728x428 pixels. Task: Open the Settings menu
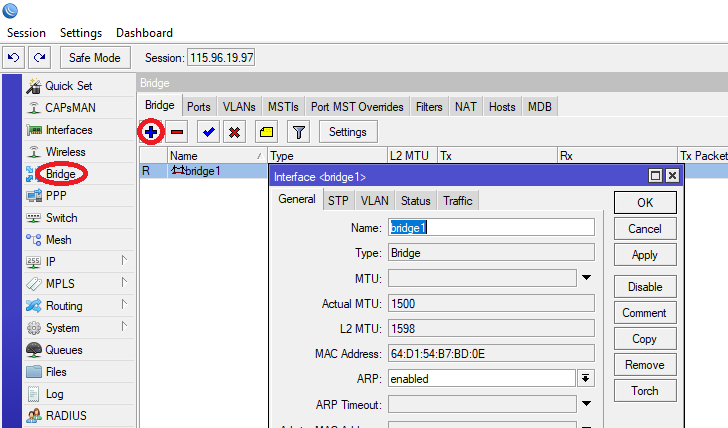(x=81, y=33)
